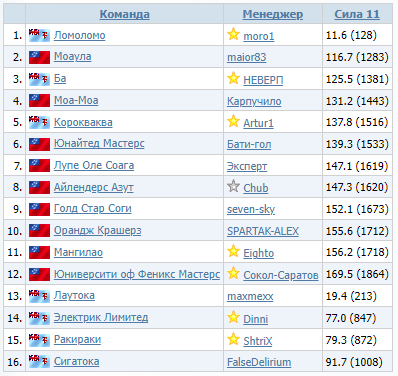Click the flag icon next to Лаутока

click(39, 296)
